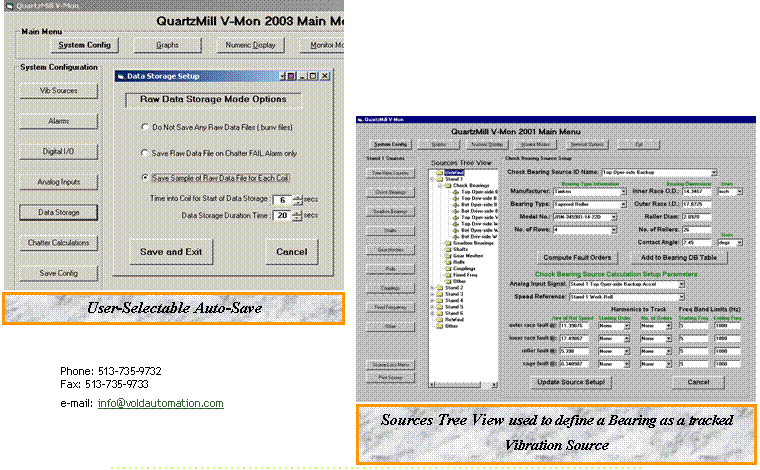Open System Config in the V-Mon 2001 window

coord(391,144)
